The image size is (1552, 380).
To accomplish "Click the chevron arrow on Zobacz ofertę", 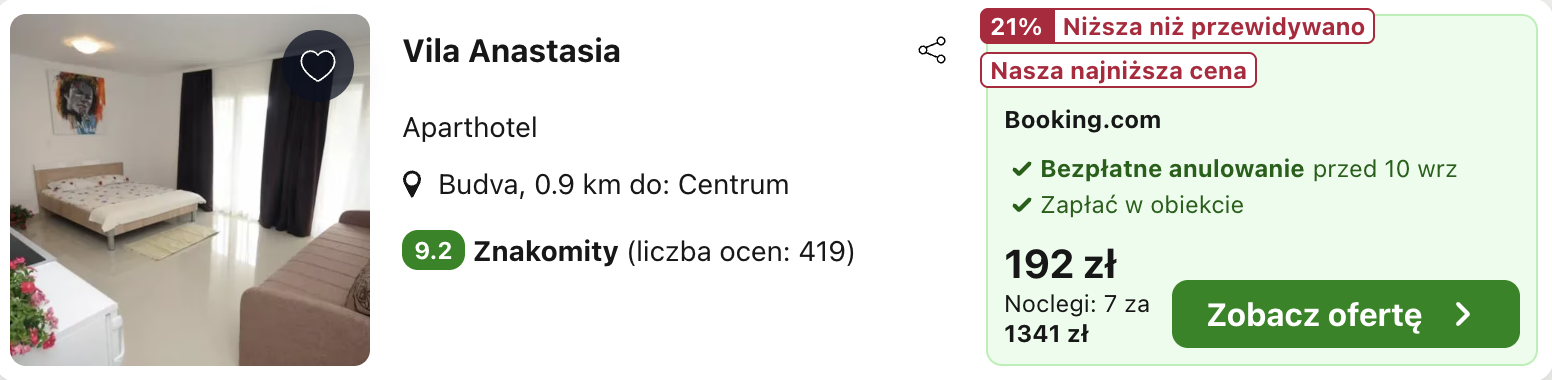I will point(1464,315).
